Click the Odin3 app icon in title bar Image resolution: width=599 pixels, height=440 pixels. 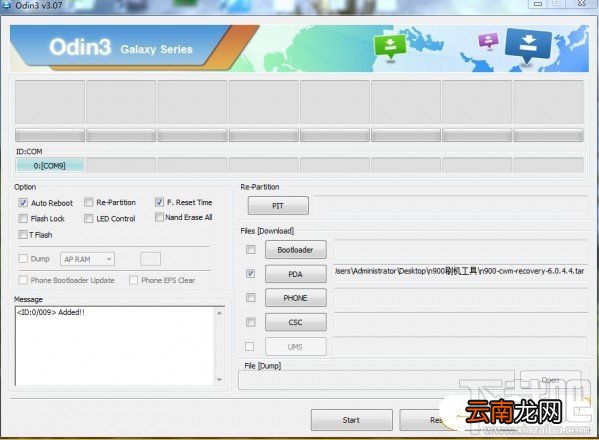click(x=6, y=5)
